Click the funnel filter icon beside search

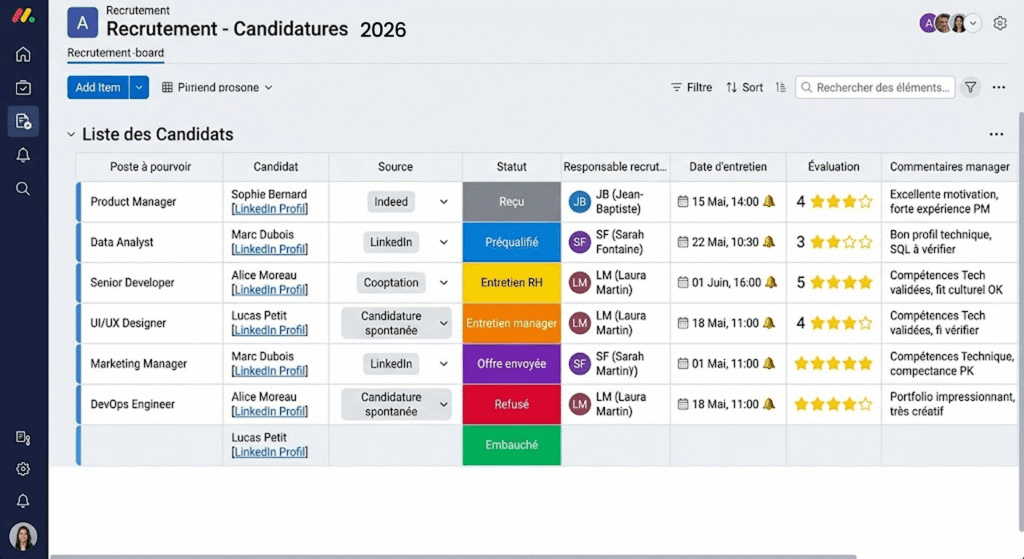click(x=970, y=88)
